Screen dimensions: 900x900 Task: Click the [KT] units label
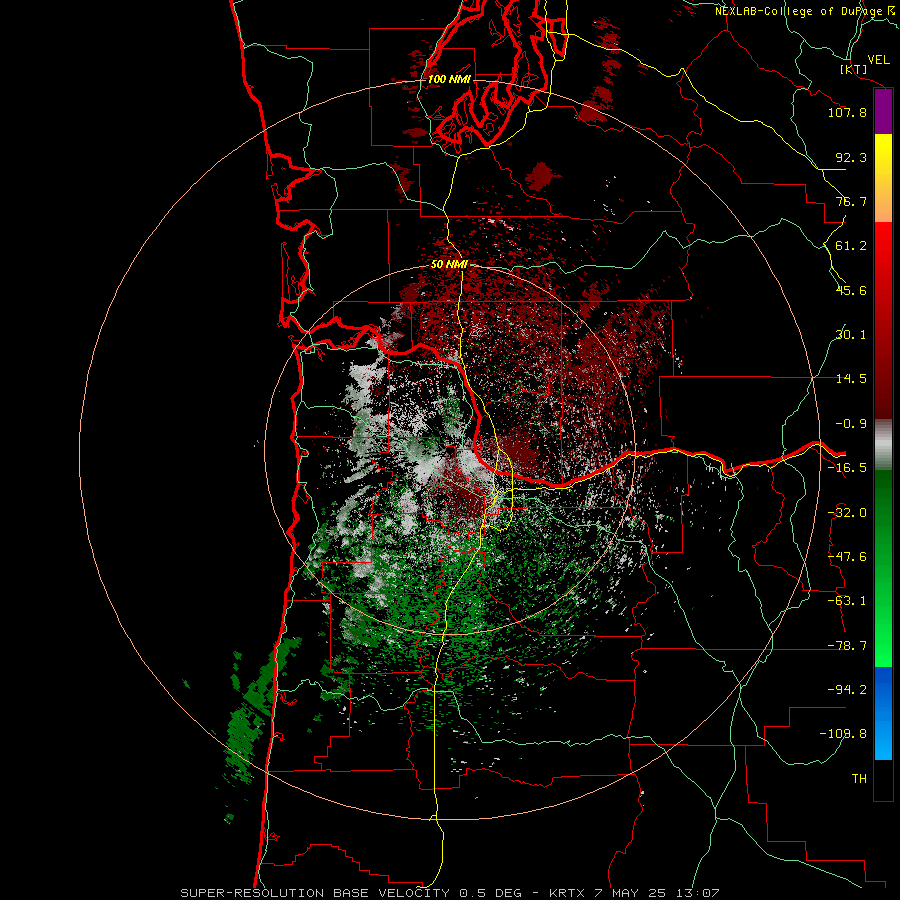click(x=854, y=69)
